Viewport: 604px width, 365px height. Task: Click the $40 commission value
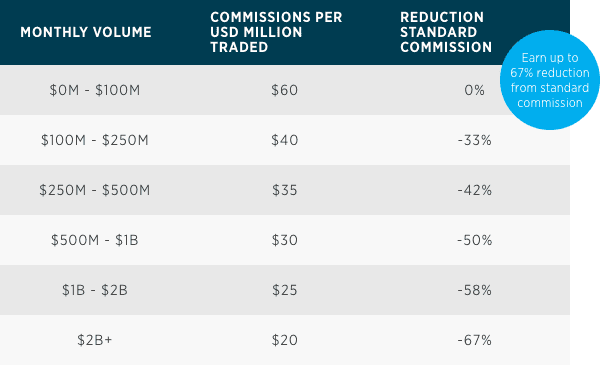[284, 140]
